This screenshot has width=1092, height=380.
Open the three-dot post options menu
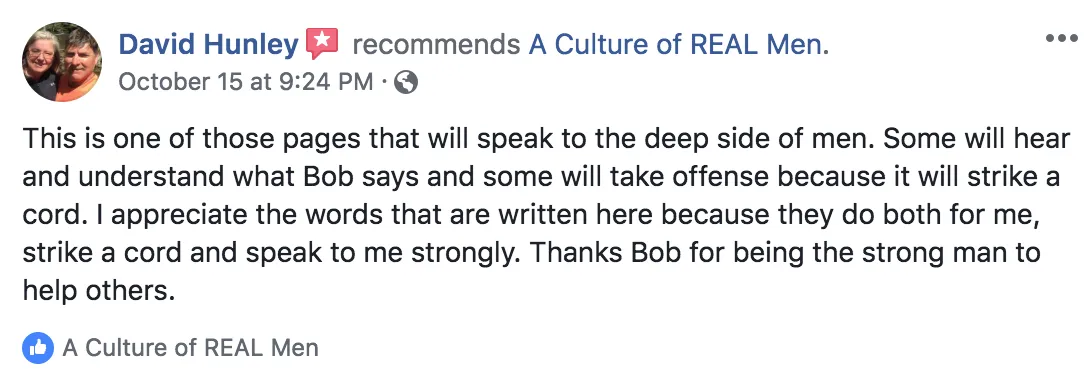coord(1061,38)
